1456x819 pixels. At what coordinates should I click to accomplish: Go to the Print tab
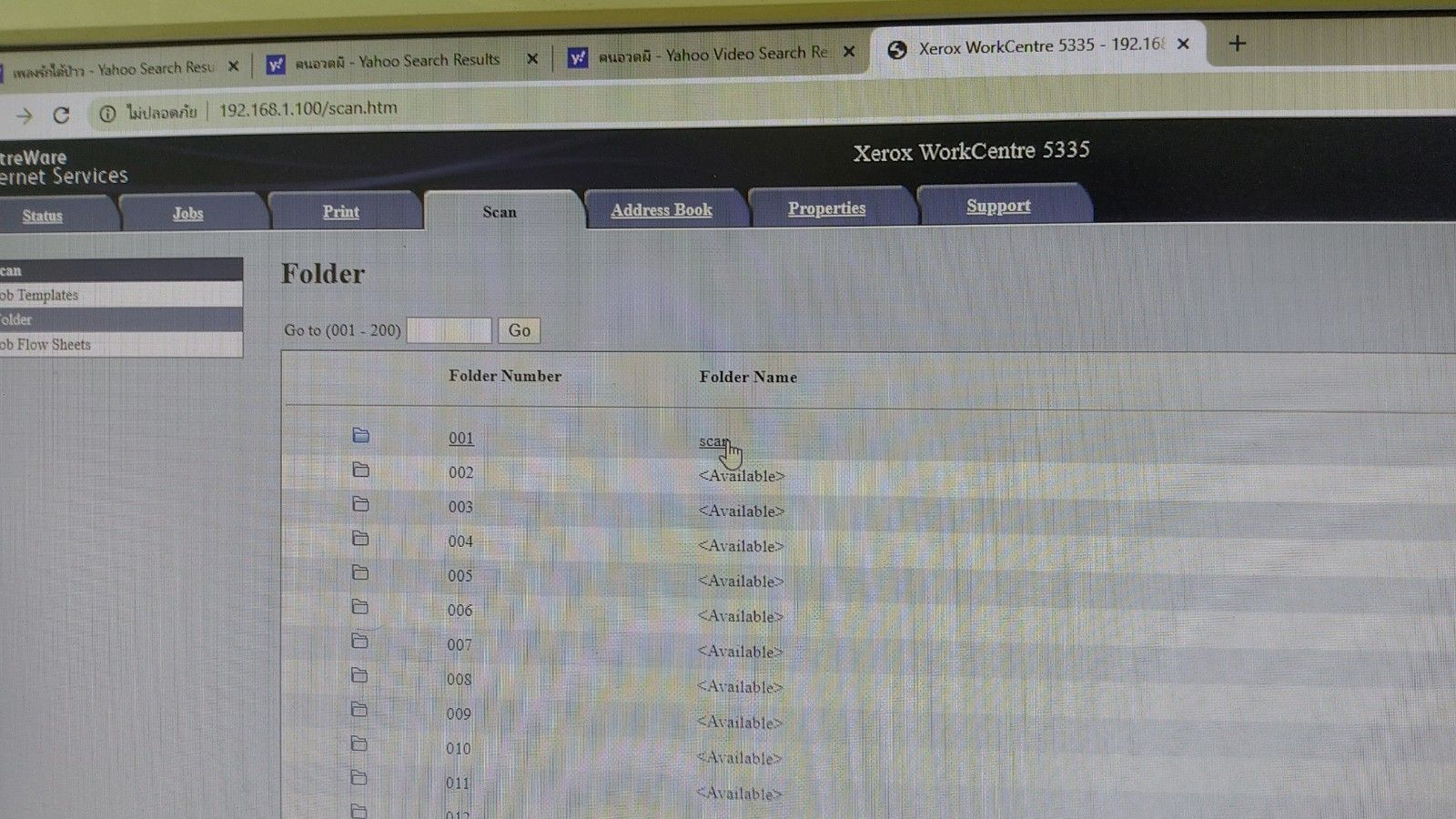coord(340,212)
